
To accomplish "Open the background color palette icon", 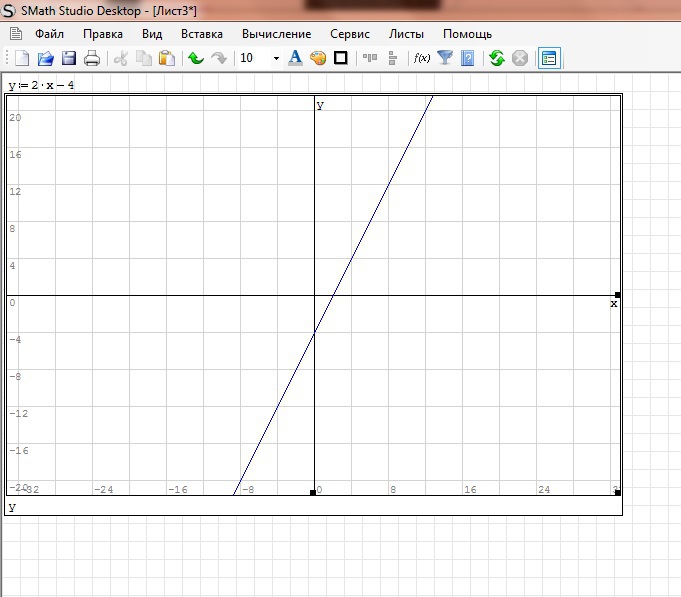I will coord(318,58).
